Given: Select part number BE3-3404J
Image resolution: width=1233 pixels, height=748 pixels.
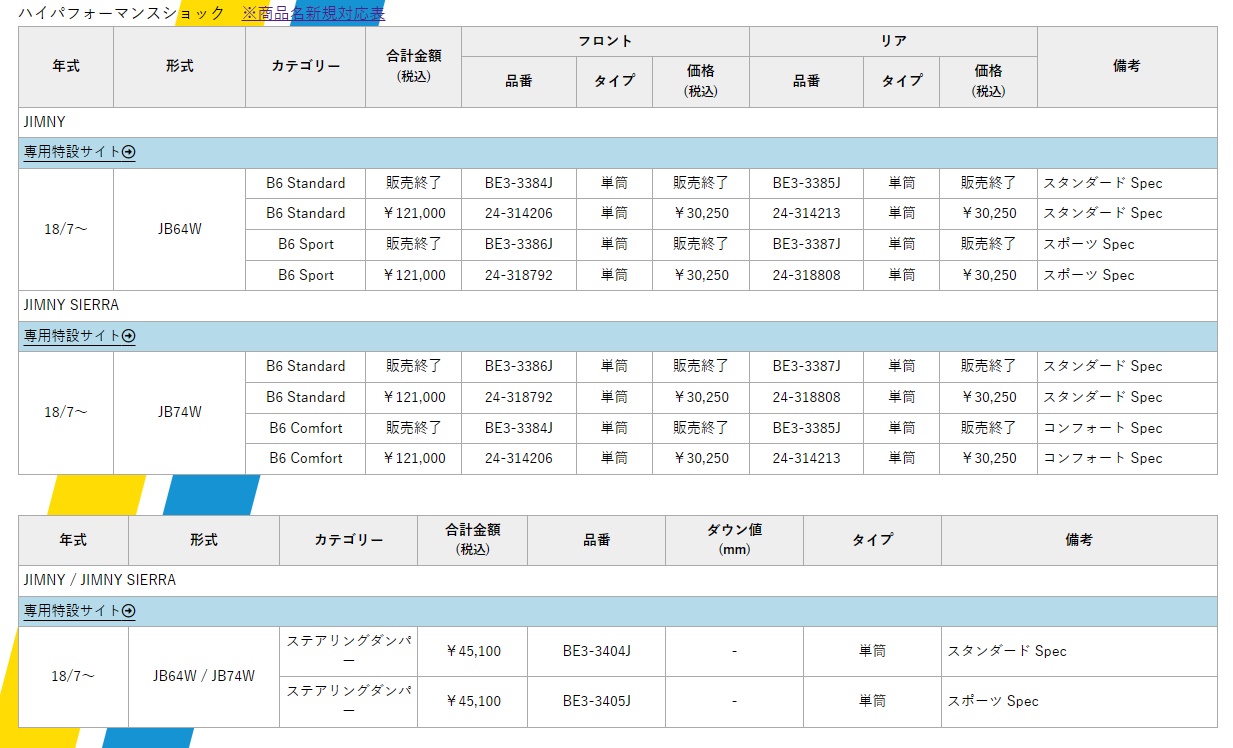Looking at the screenshot, I should pyautogui.click(x=597, y=651).
